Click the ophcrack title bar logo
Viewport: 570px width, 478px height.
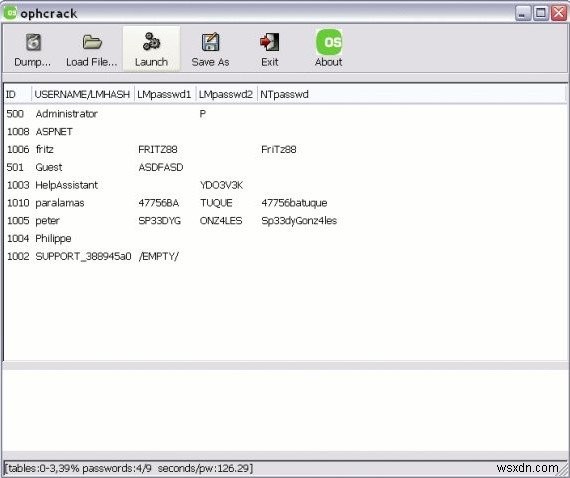(x=10, y=13)
